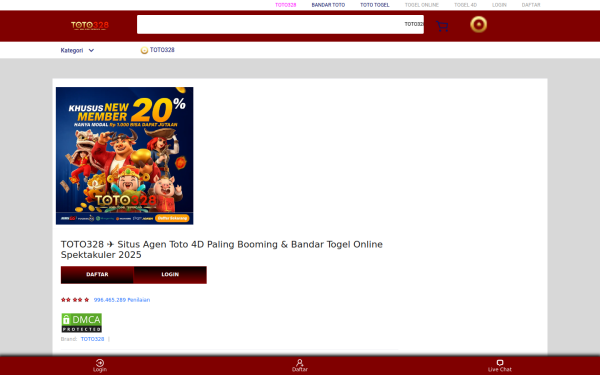Open Live Chat from bottom bar
600x375 pixels.
[x=499, y=365]
